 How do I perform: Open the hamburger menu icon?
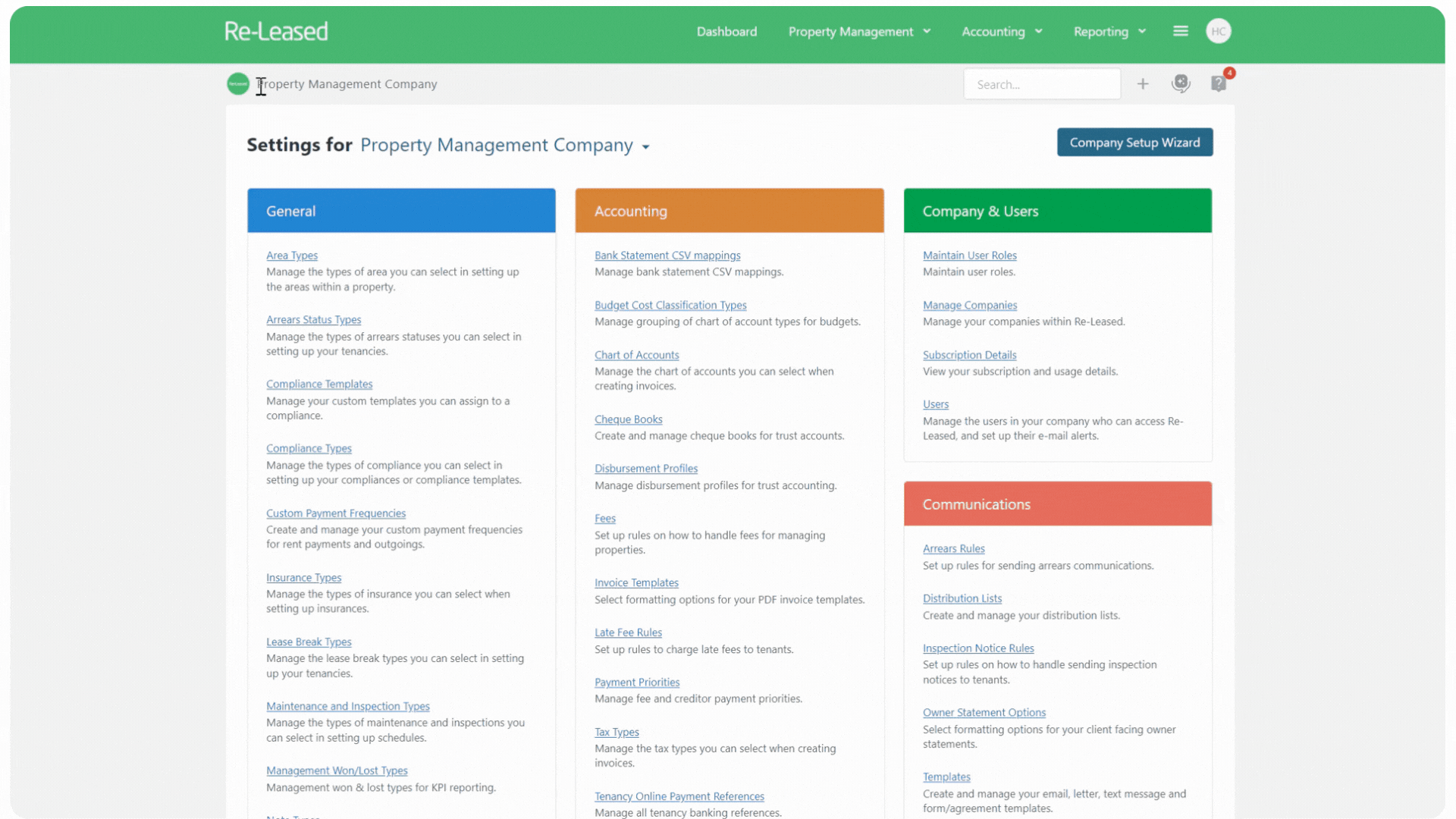pyautogui.click(x=1181, y=31)
